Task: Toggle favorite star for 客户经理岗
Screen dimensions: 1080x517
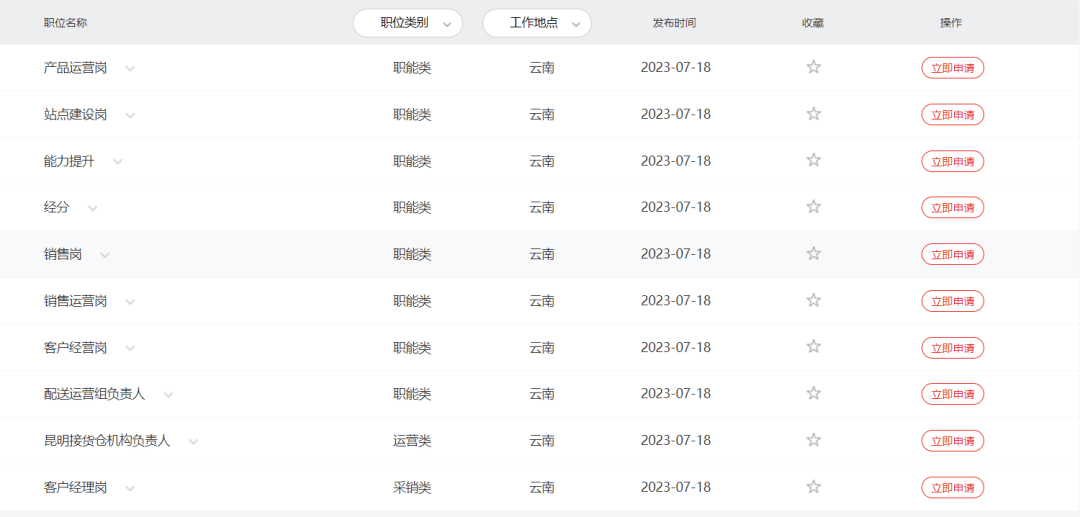Action: pyautogui.click(x=813, y=487)
